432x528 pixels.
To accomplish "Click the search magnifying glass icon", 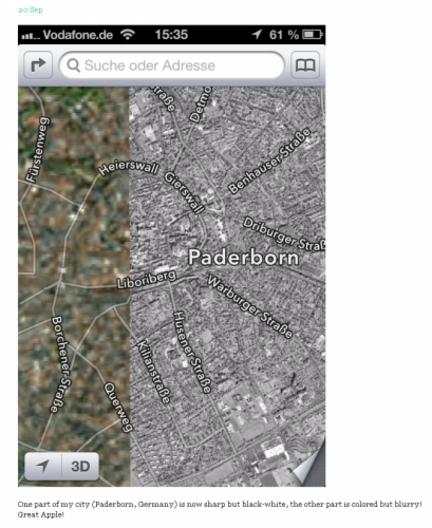I will (x=73, y=65).
